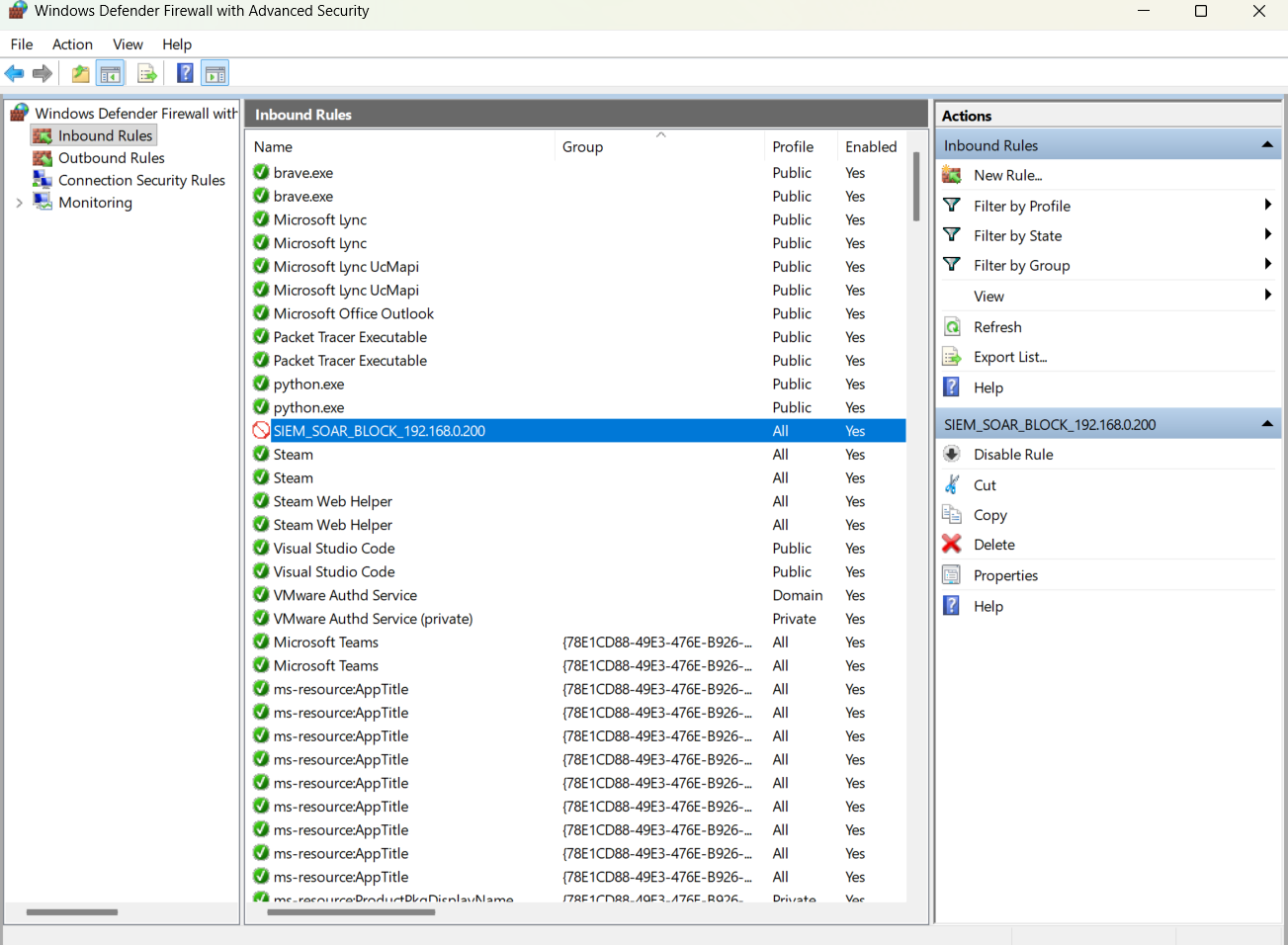Click the up-one-level folder toolbar icon
This screenshot has height=945, width=1288.
click(x=80, y=73)
